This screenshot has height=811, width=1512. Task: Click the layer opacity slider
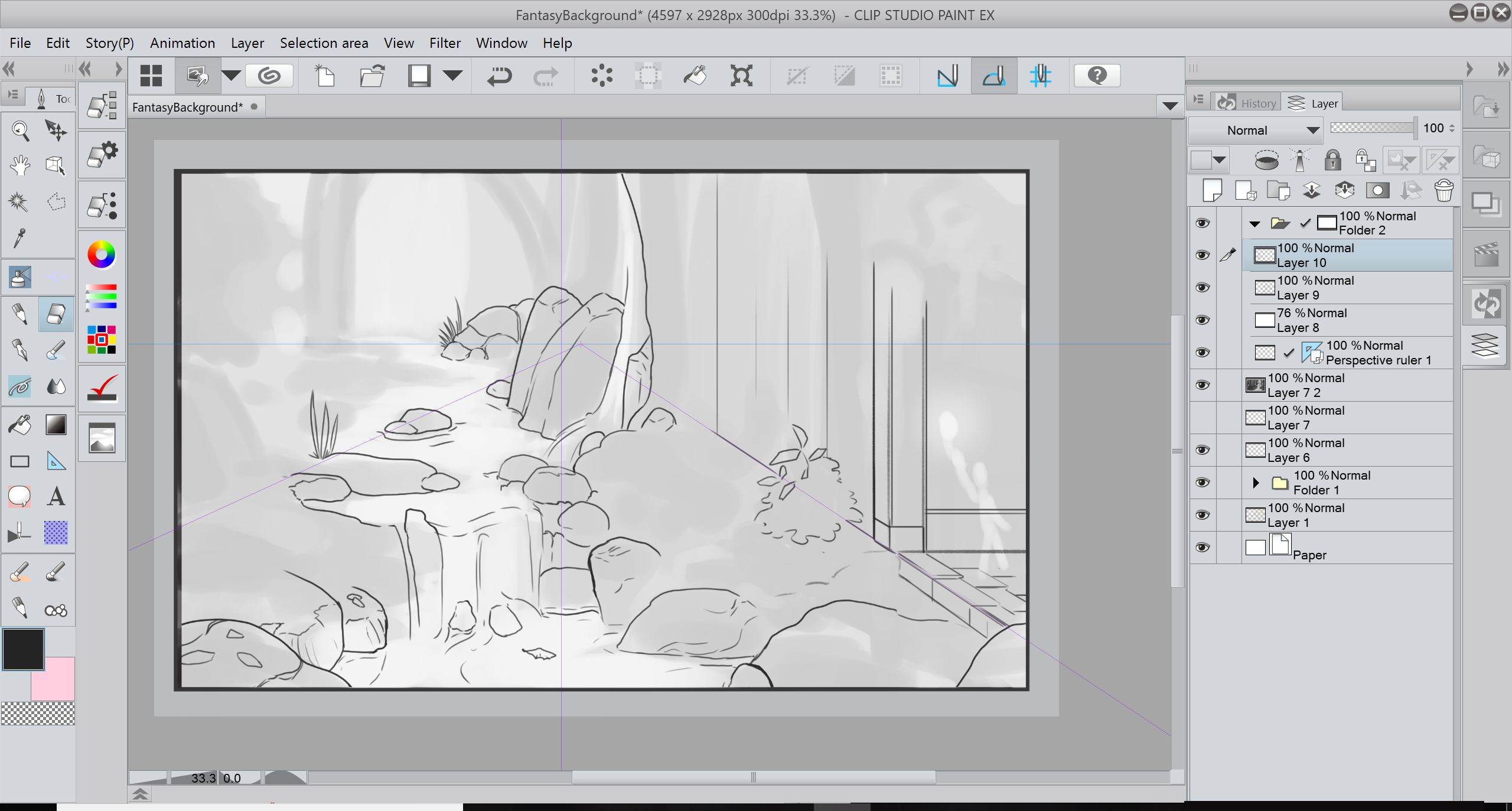(x=1372, y=128)
